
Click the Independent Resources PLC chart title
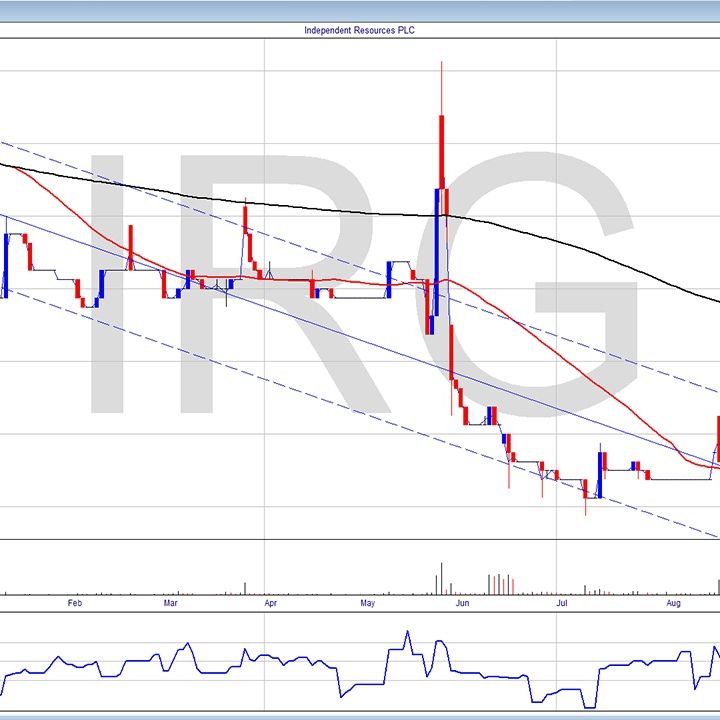(359, 30)
